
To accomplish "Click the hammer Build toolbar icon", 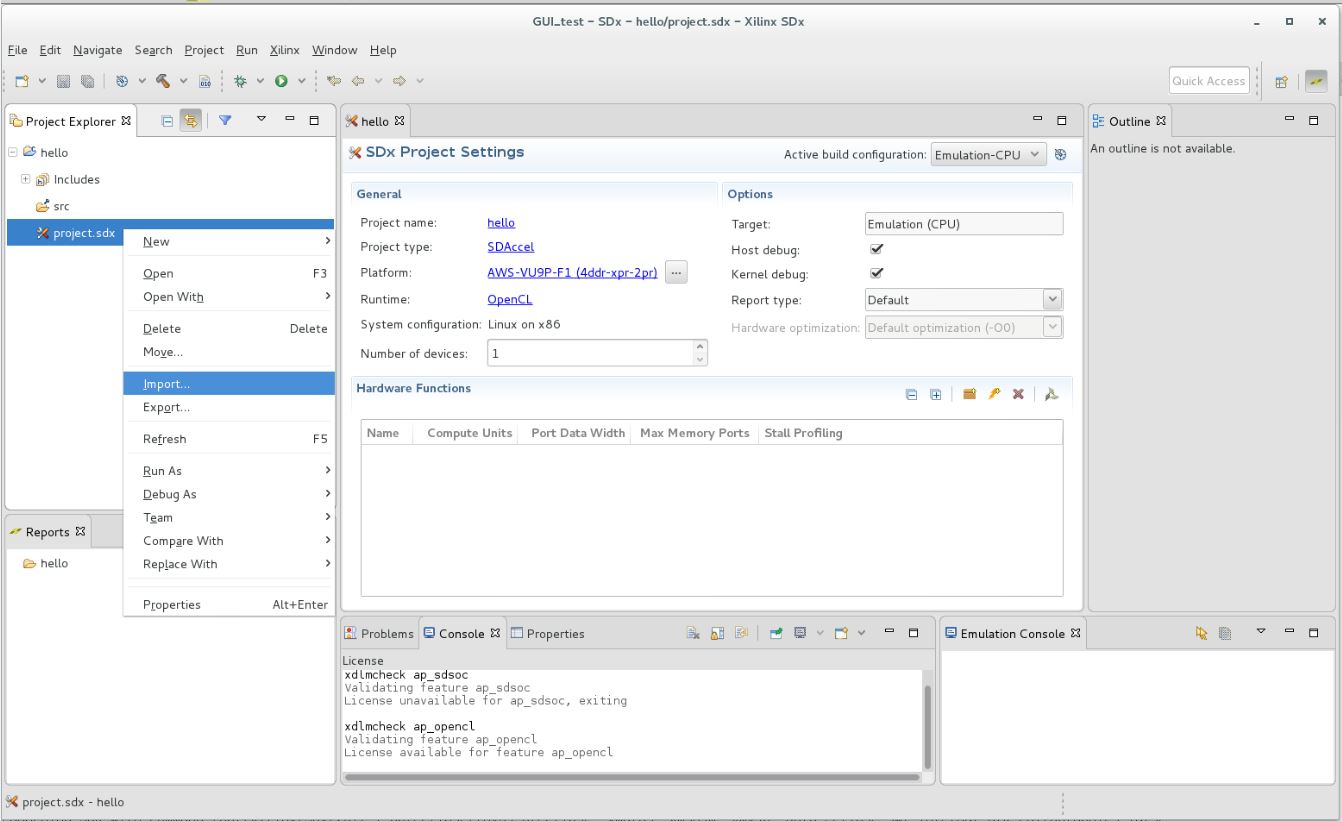I will pos(162,81).
